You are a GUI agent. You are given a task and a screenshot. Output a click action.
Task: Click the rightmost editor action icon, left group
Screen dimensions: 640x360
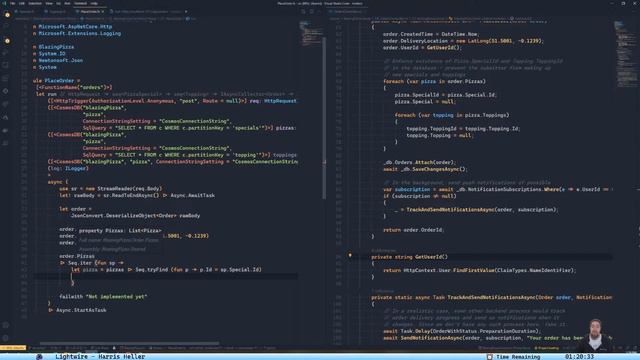320,11
